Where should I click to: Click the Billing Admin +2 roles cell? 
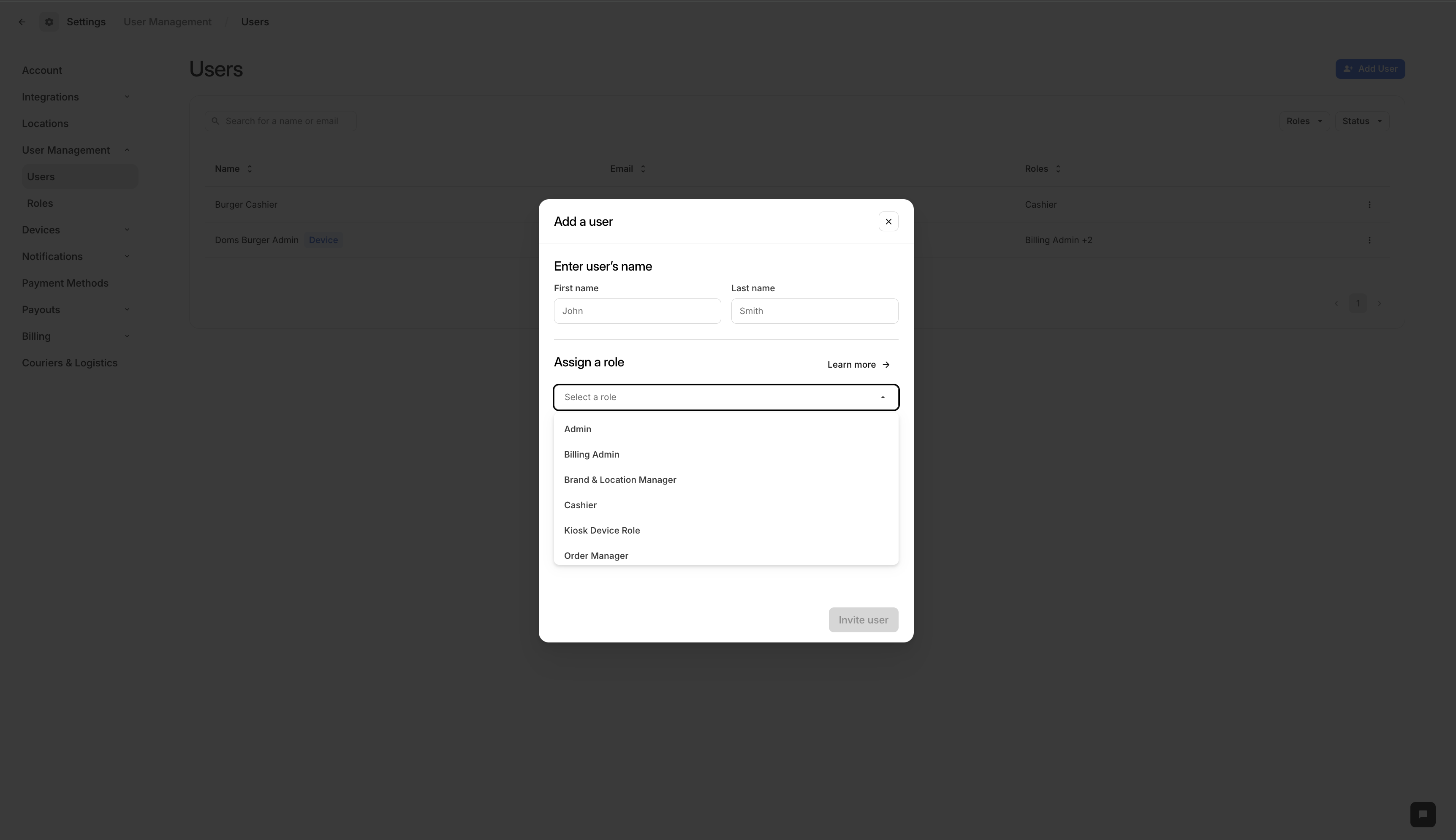click(1058, 240)
